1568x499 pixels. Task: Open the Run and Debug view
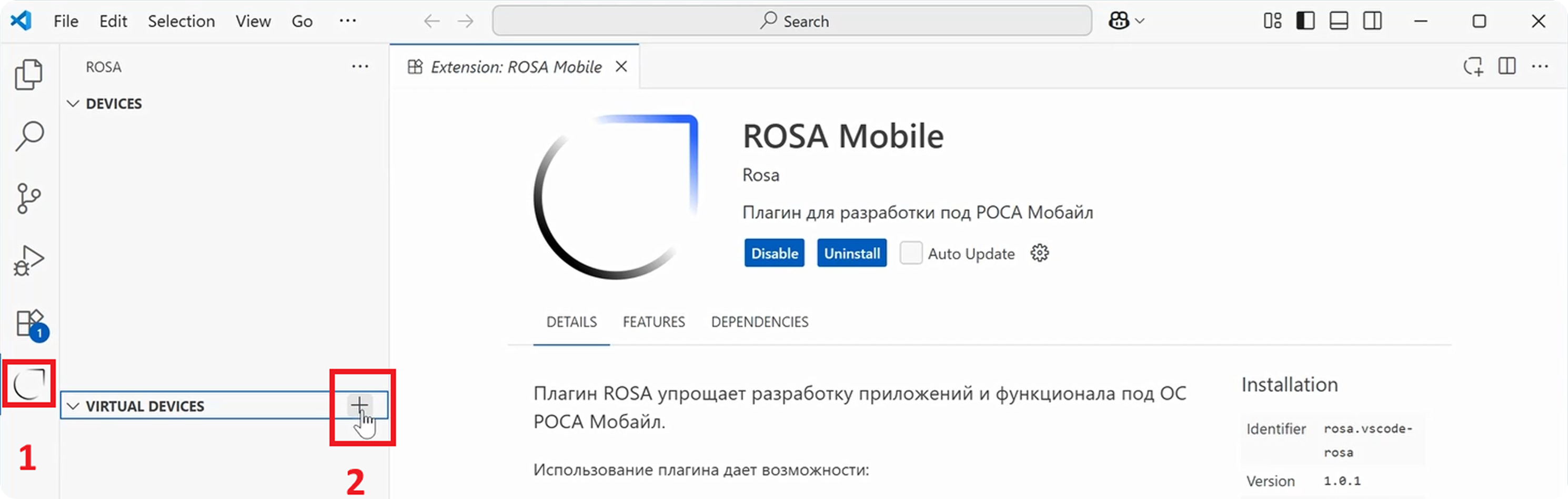[x=28, y=261]
